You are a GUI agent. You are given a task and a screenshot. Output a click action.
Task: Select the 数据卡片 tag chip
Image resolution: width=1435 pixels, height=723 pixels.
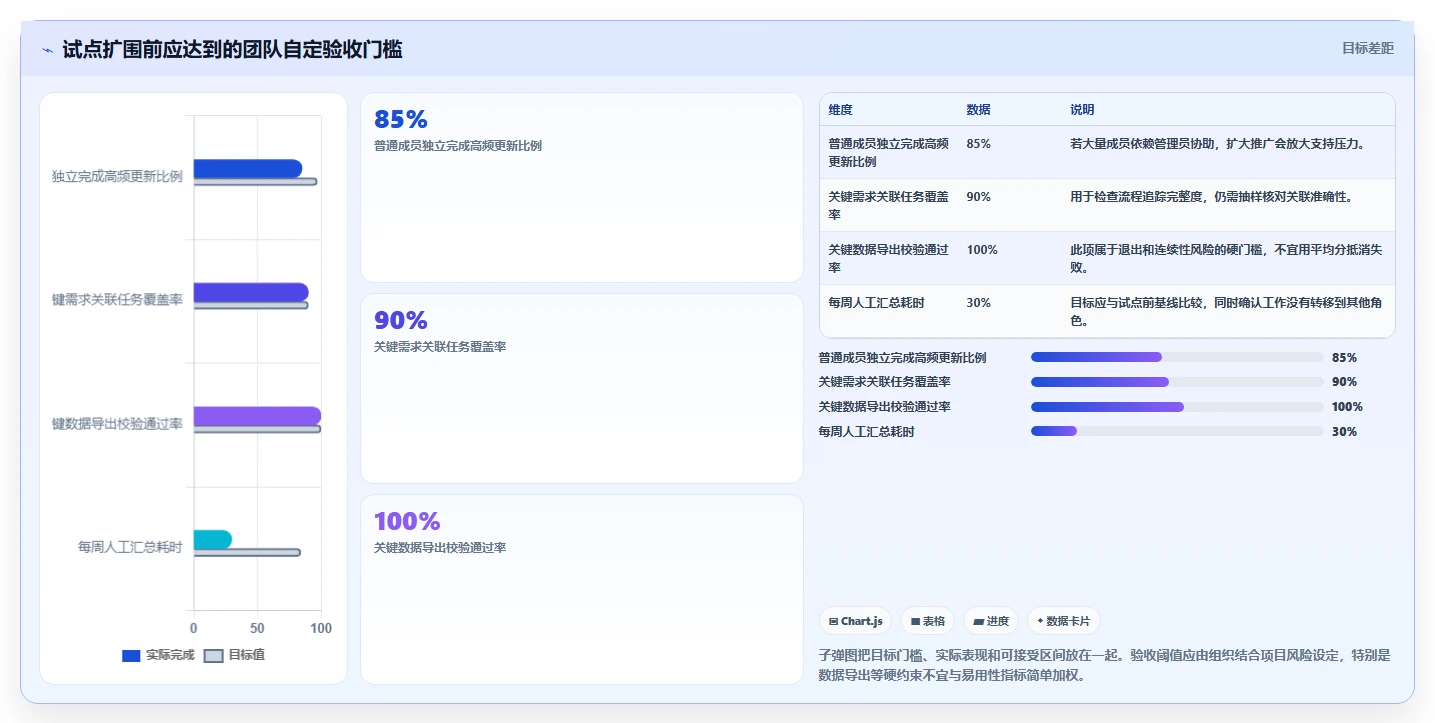(x=1063, y=621)
